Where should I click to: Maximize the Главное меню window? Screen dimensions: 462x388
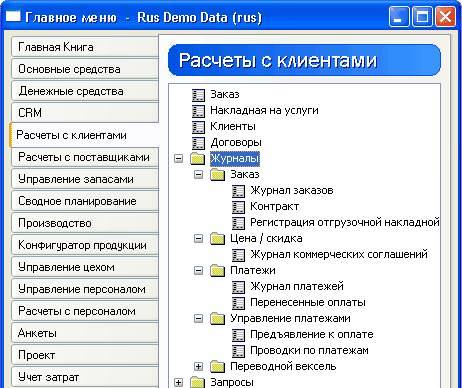tap(422, 16)
